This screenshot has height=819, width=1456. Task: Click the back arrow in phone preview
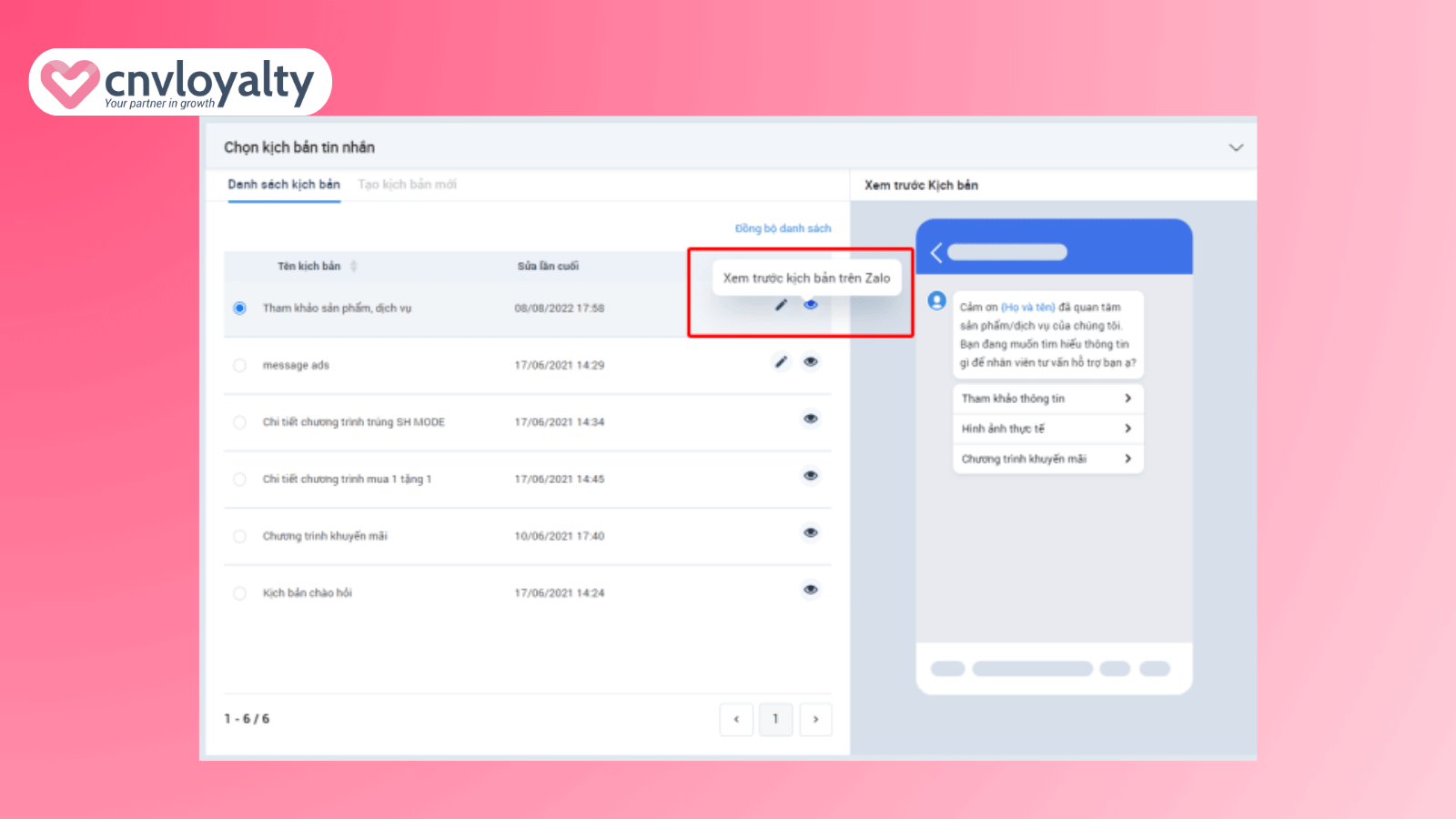936,253
